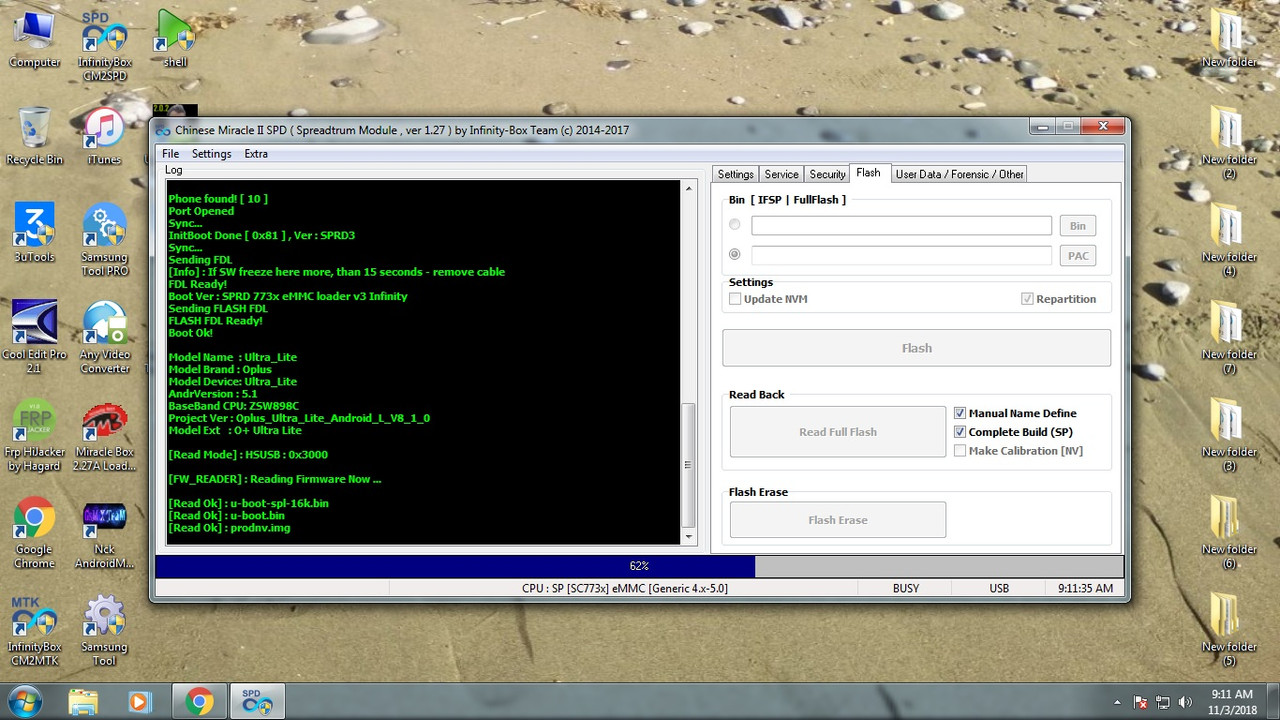1280x720 pixels.
Task: Launch Samsung Tool PRO shortcut
Action: (x=104, y=240)
